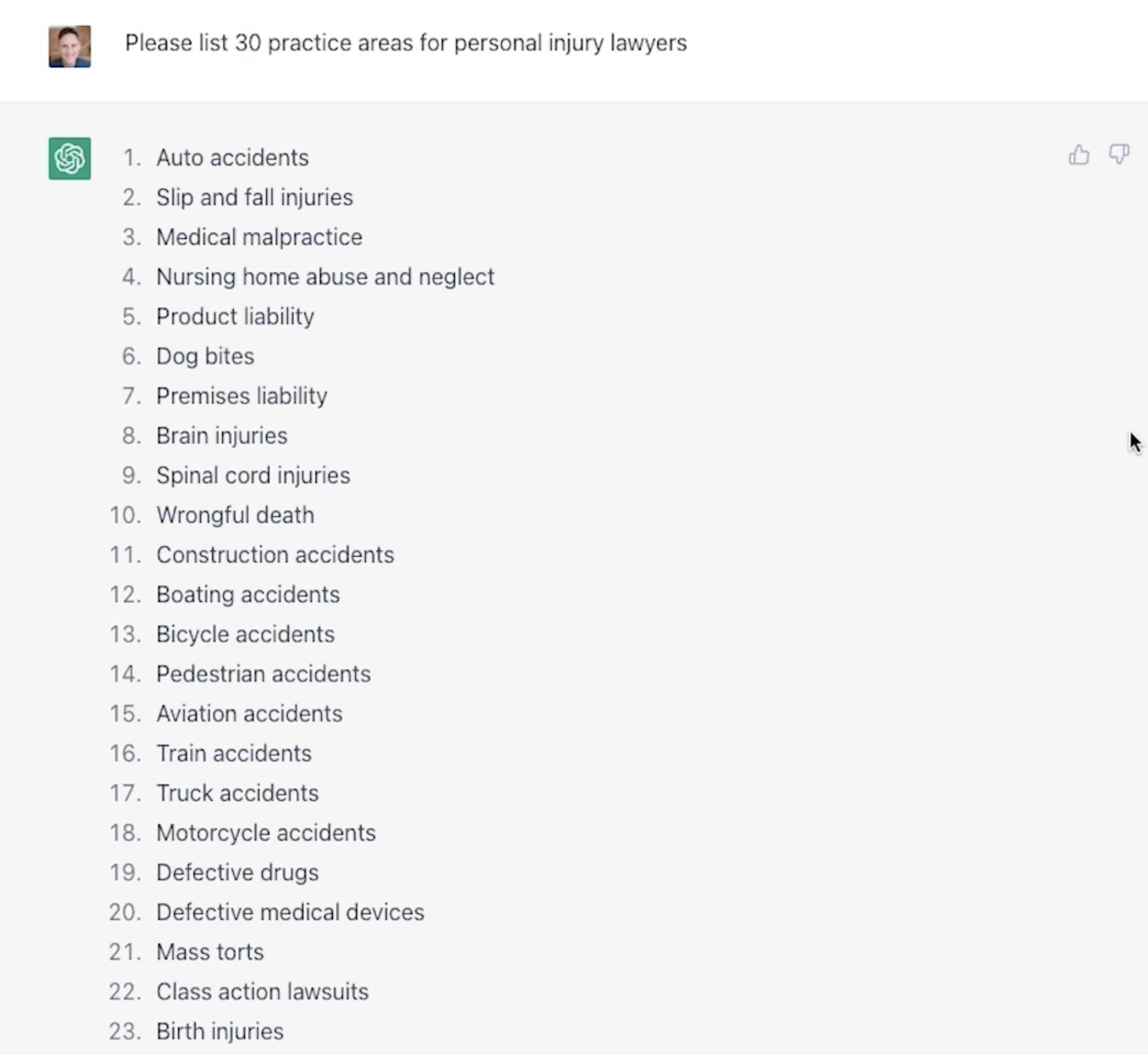Screen dimensions: 1148x1055
Task: Click "Nursing home abuse and neglect"
Action: (x=325, y=277)
